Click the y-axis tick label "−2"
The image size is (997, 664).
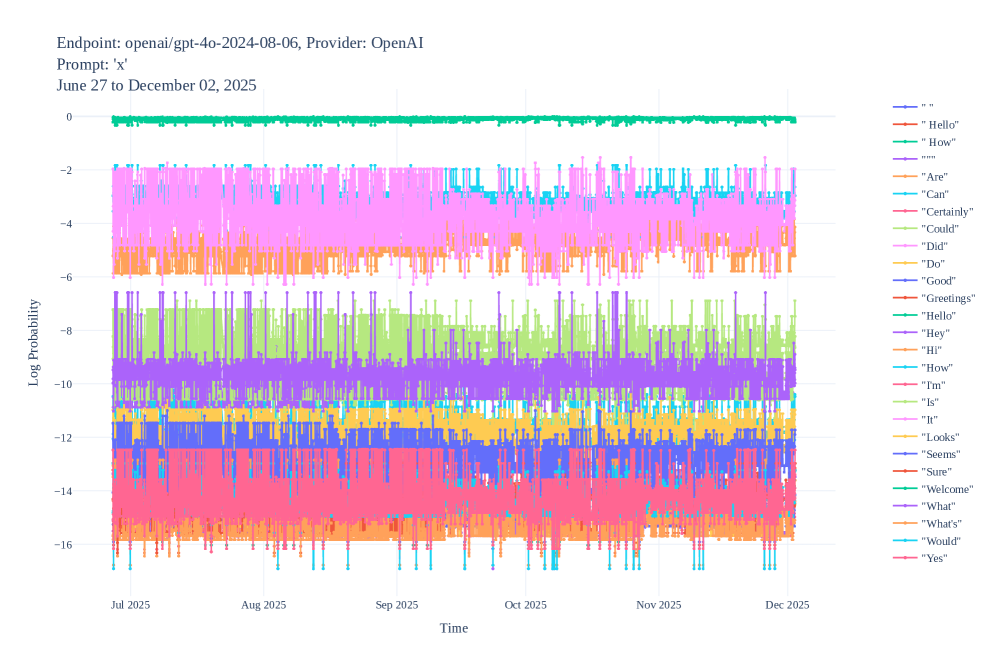coord(66,170)
